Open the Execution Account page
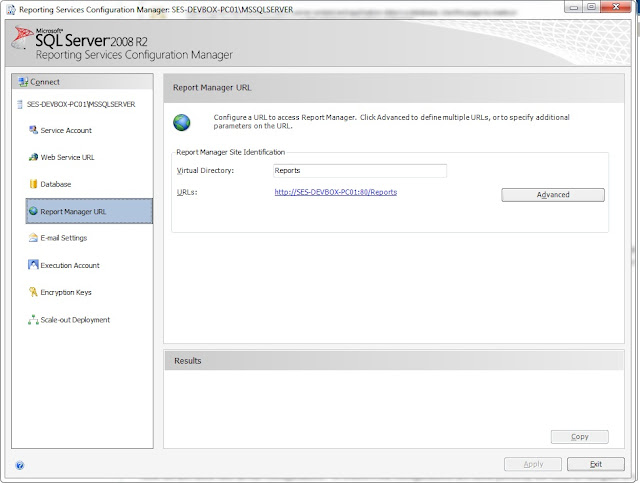Screen dimensions: 640x483 (70, 265)
